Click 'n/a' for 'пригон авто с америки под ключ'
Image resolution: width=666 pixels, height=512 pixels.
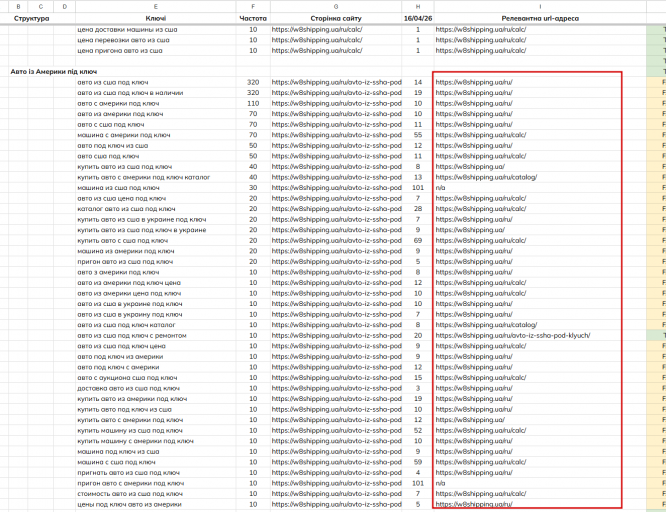[x=440, y=483]
